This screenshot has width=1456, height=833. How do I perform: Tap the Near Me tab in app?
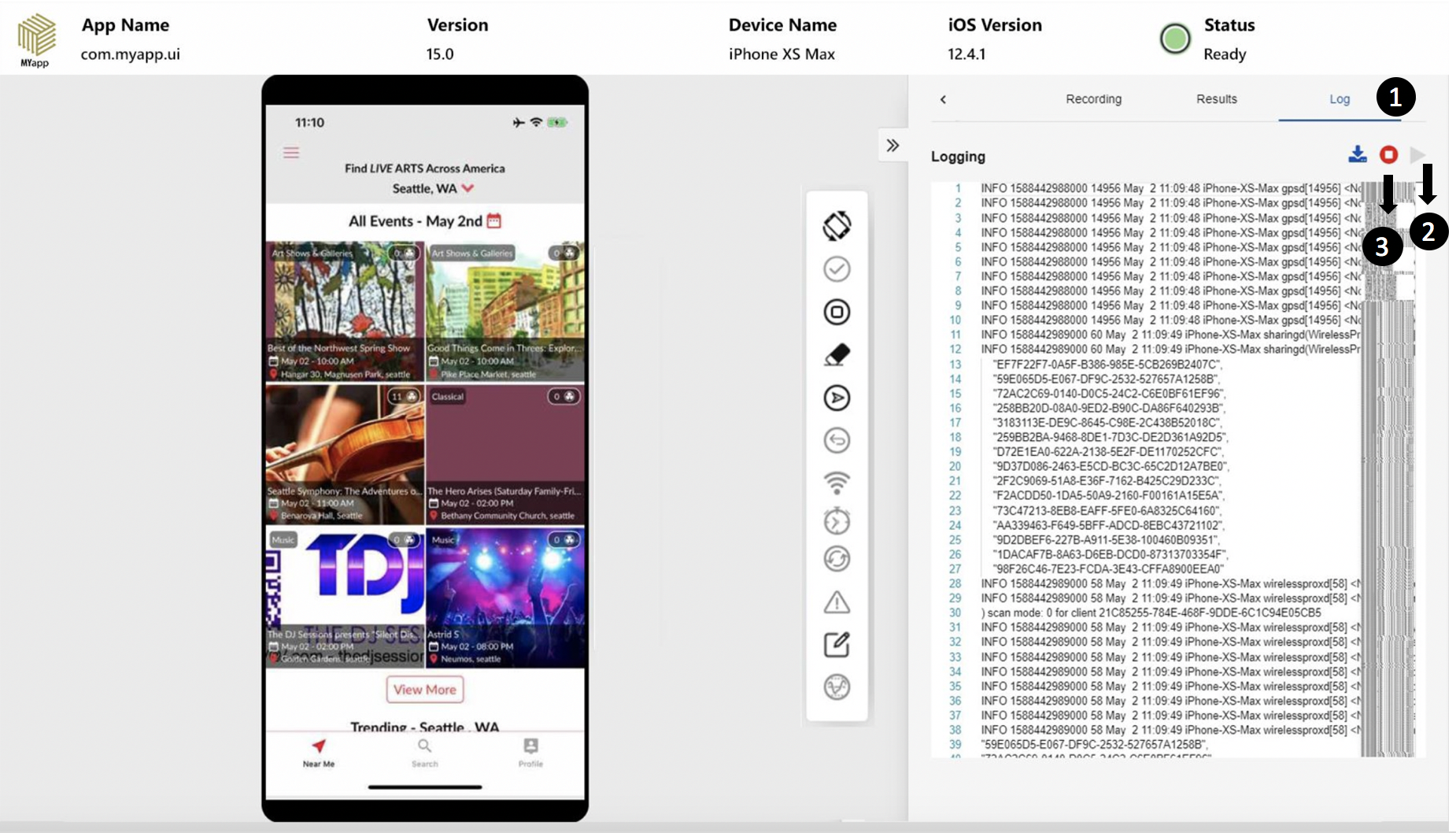tap(319, 753)
